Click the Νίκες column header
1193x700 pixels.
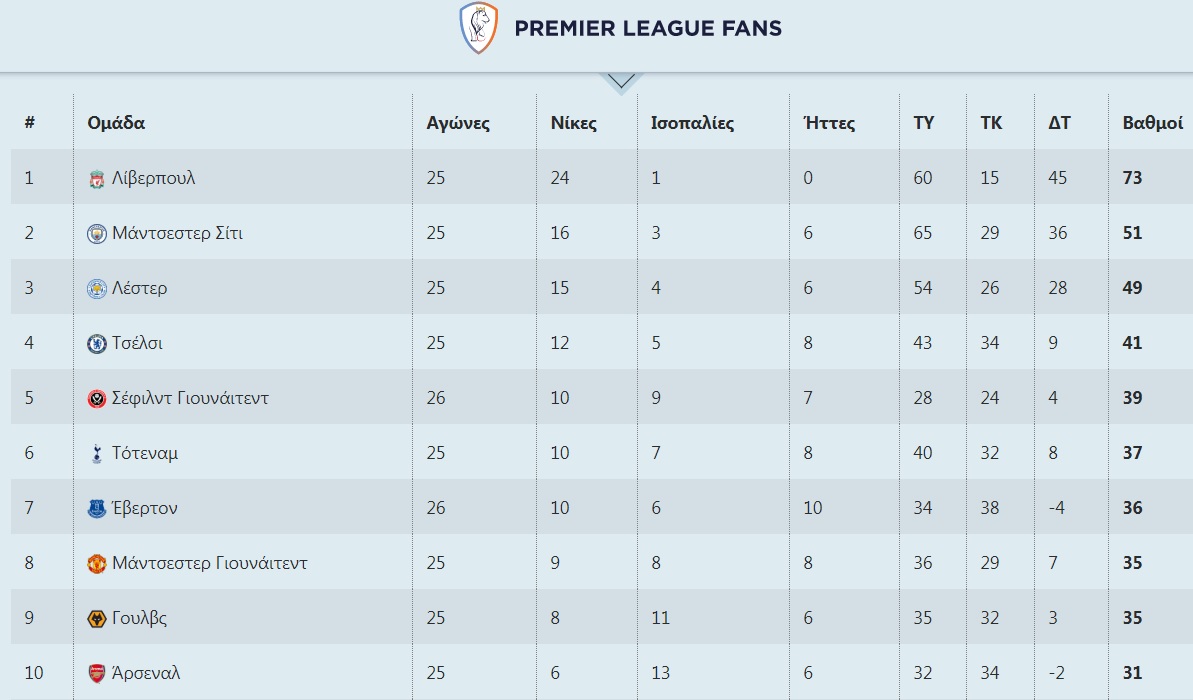[573, 124]
